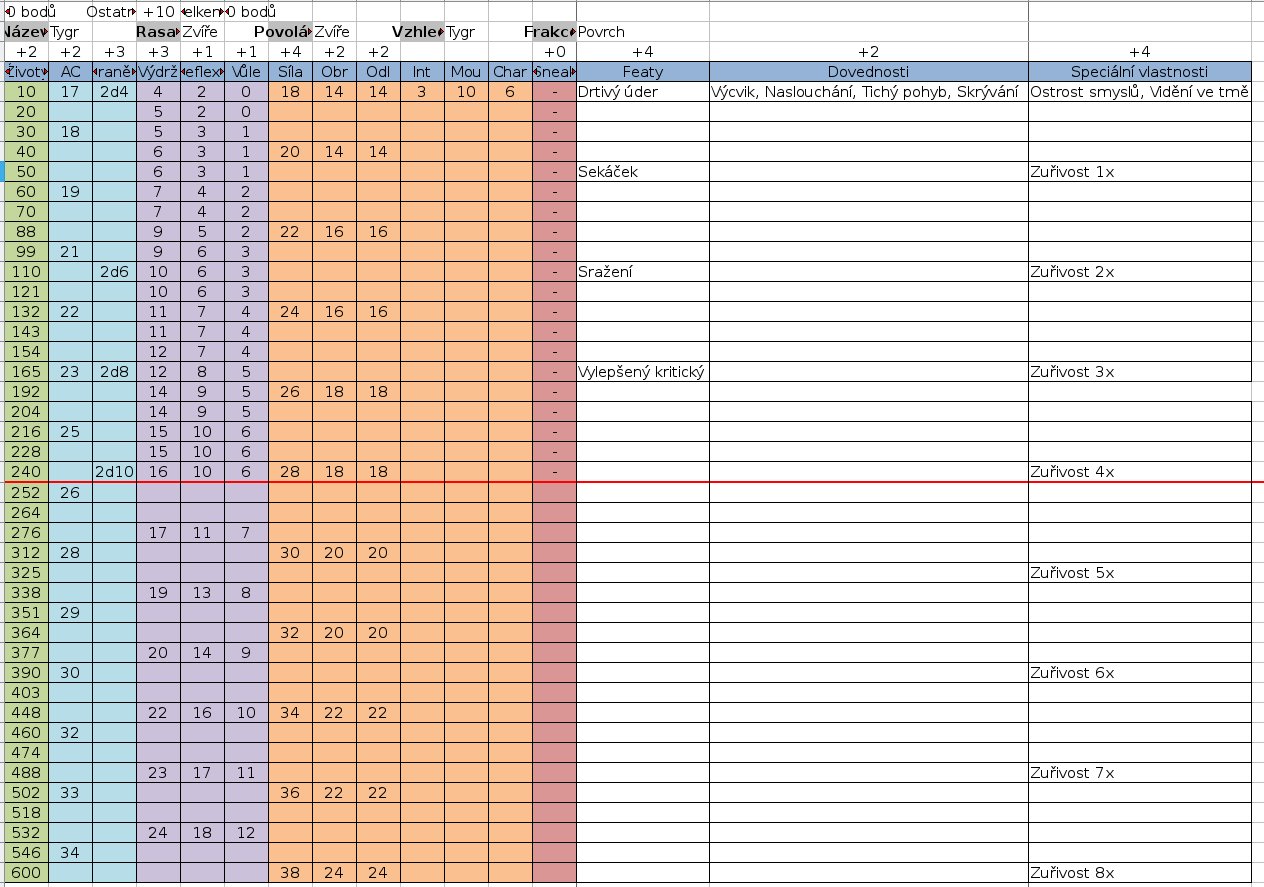Select the 2d10 damage cell
1264x887 pixels.
pos(114,472)
